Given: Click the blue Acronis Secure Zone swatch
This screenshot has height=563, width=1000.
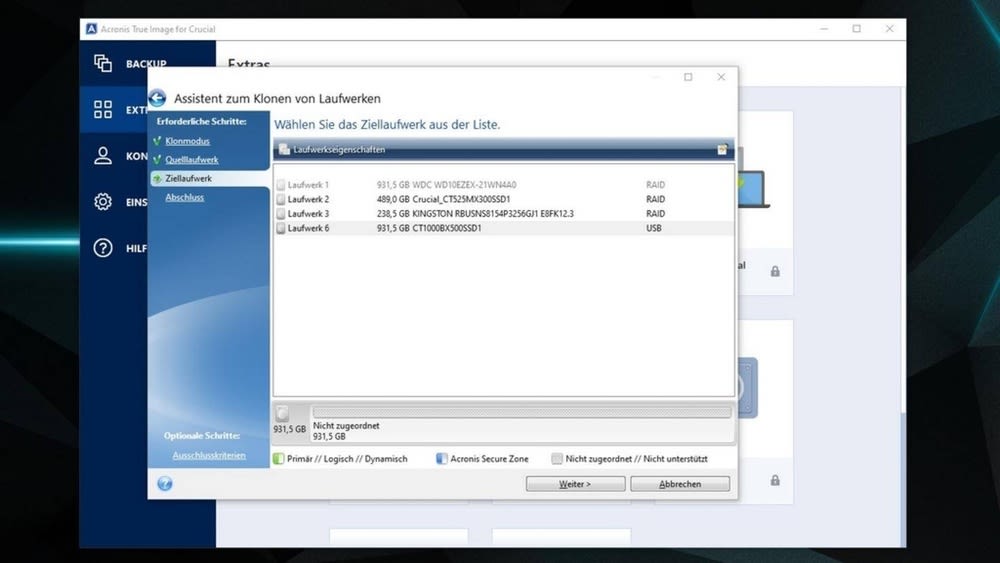Looking at the screenshot, I should click(x=441, y=458).
